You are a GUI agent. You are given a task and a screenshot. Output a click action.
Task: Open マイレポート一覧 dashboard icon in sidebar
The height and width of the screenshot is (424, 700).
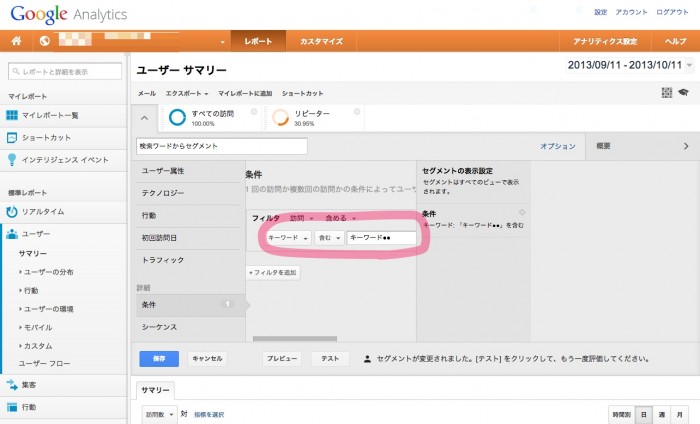[x=12, y=115]
